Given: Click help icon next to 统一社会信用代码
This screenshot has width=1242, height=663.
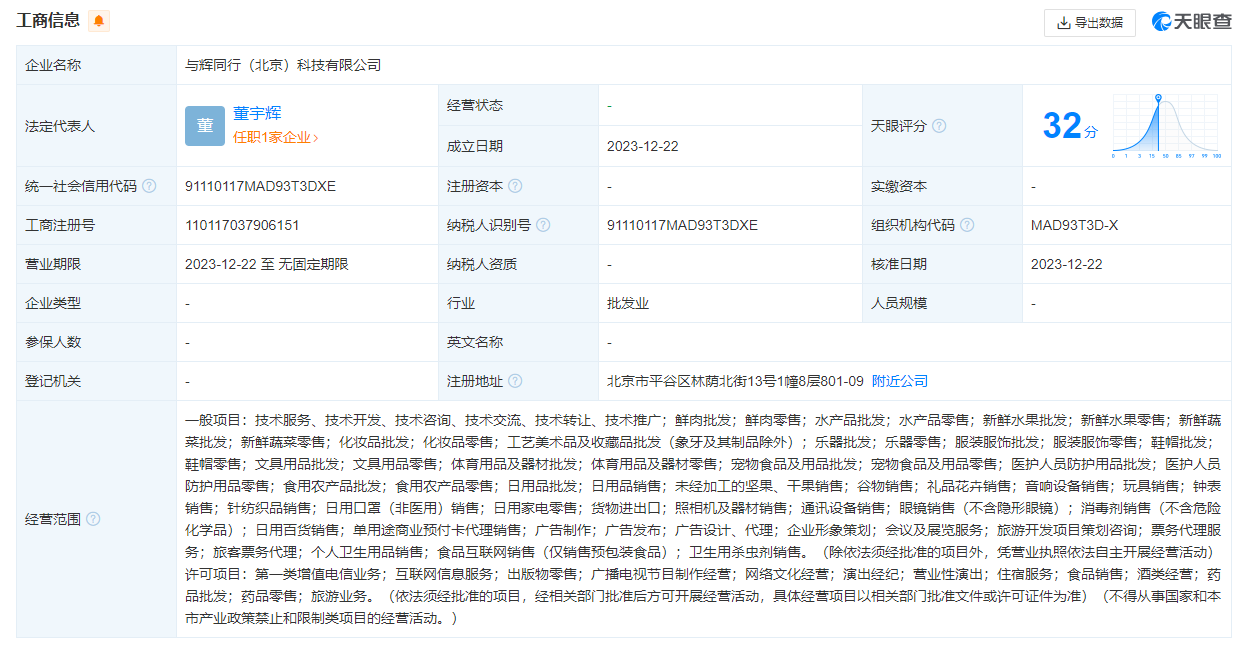Looking at the screenshot, I should (x=149, y=186).
